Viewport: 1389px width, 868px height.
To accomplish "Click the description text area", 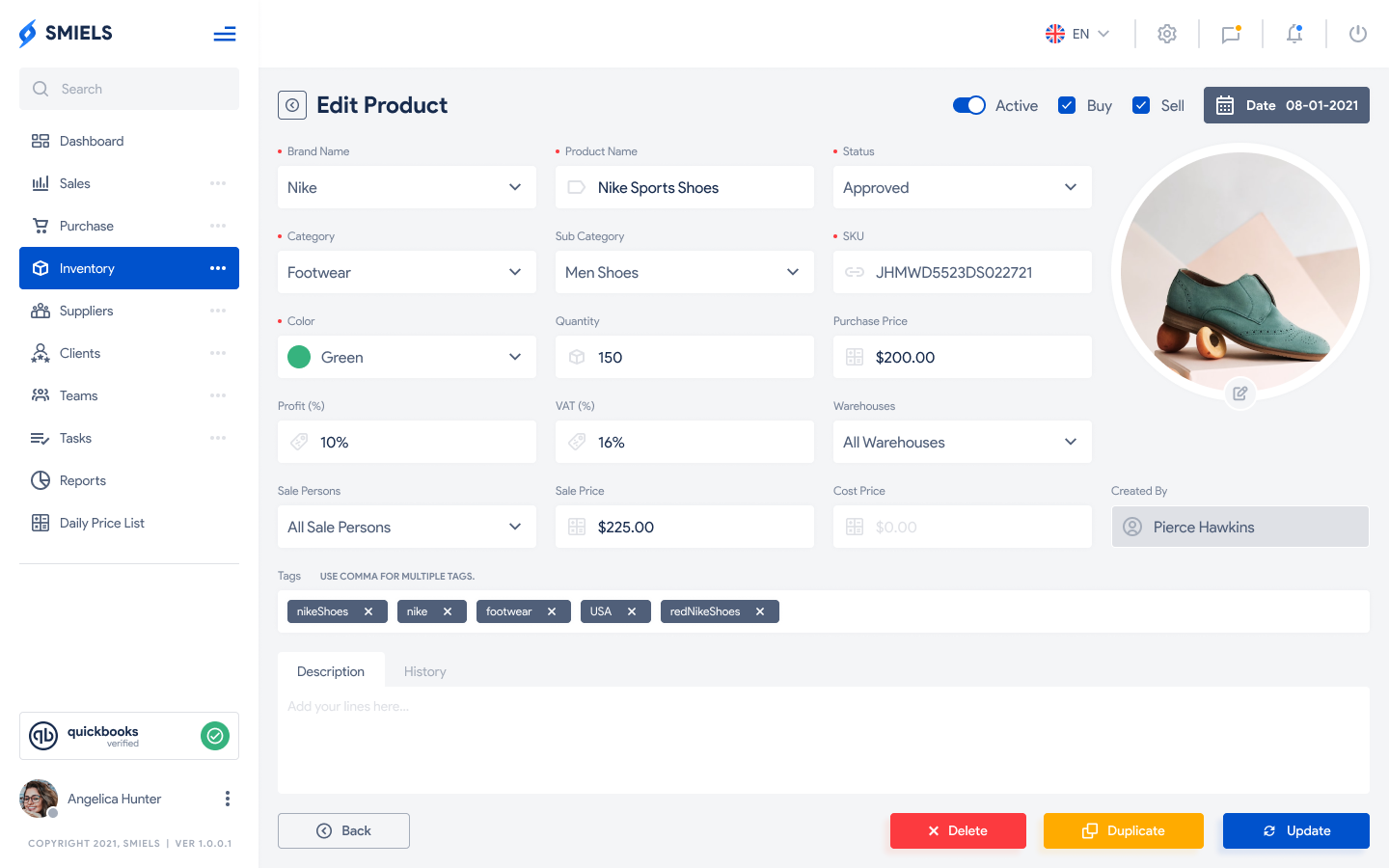I will click(x=824, y=740).
